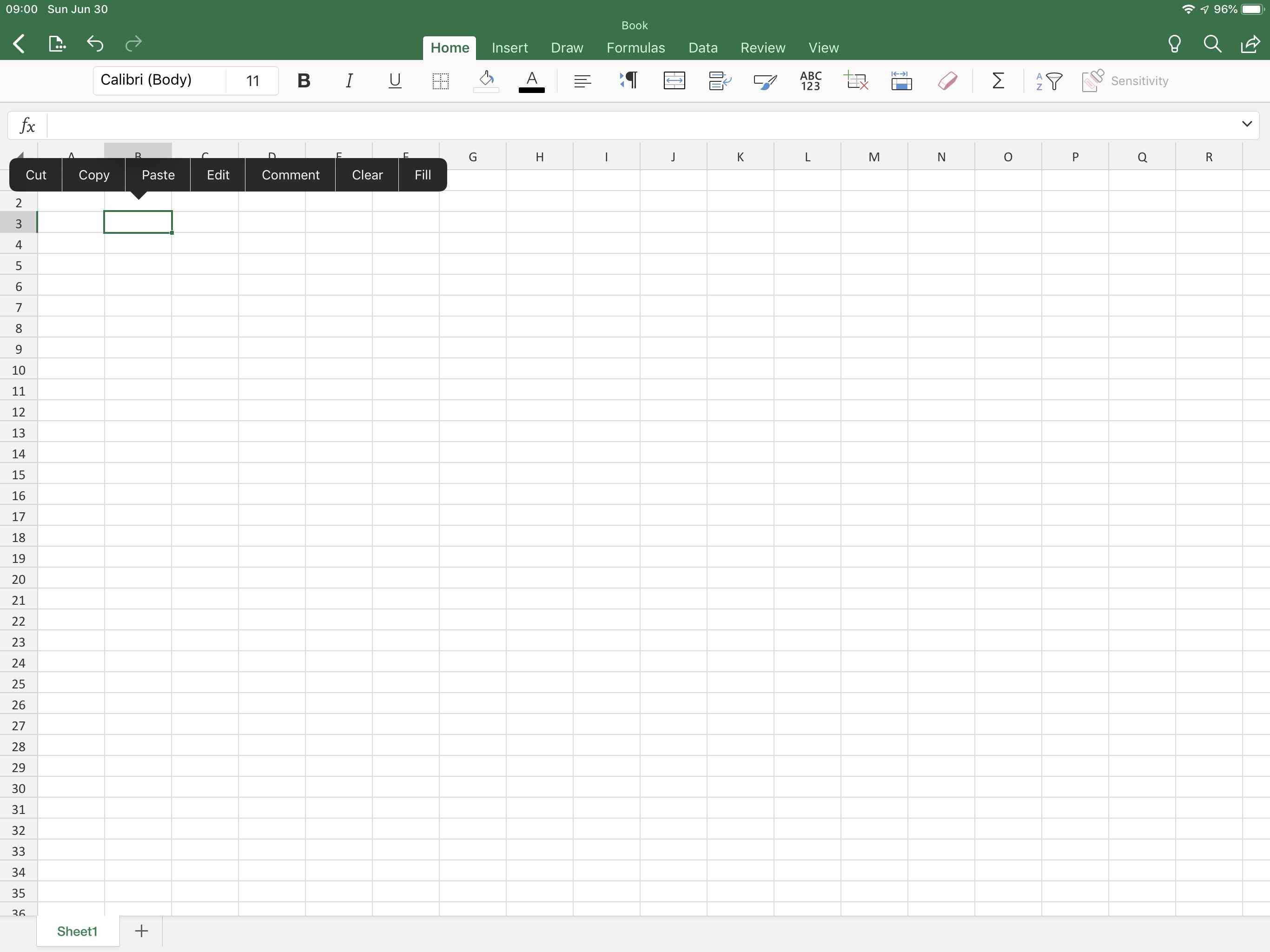Tap the back arrow to close workbook
This screenshot has height=952, width=1270.
point(19,44)
